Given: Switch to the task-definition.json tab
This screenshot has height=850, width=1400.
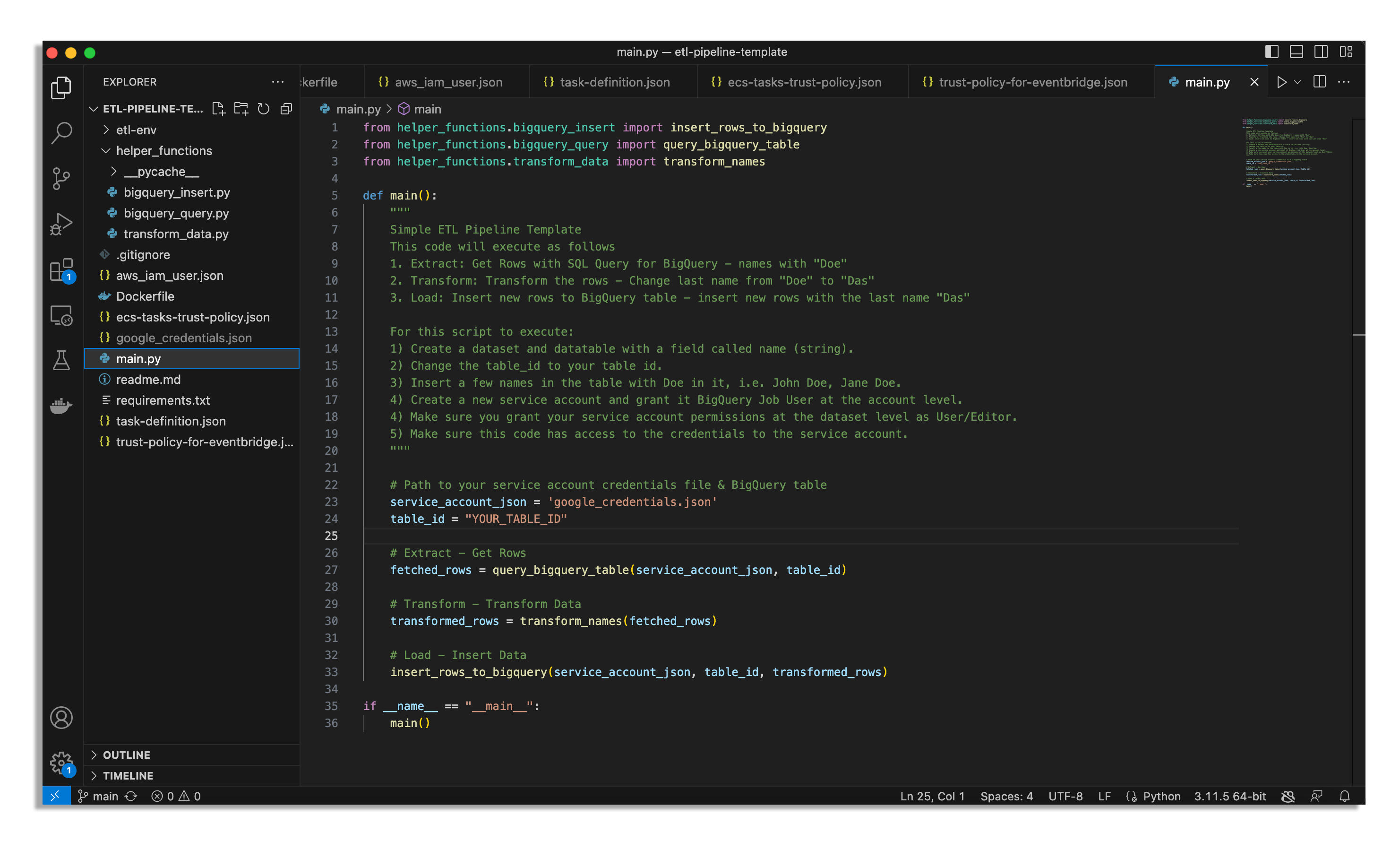Looking at the screenshot, I should click(614, 82).
